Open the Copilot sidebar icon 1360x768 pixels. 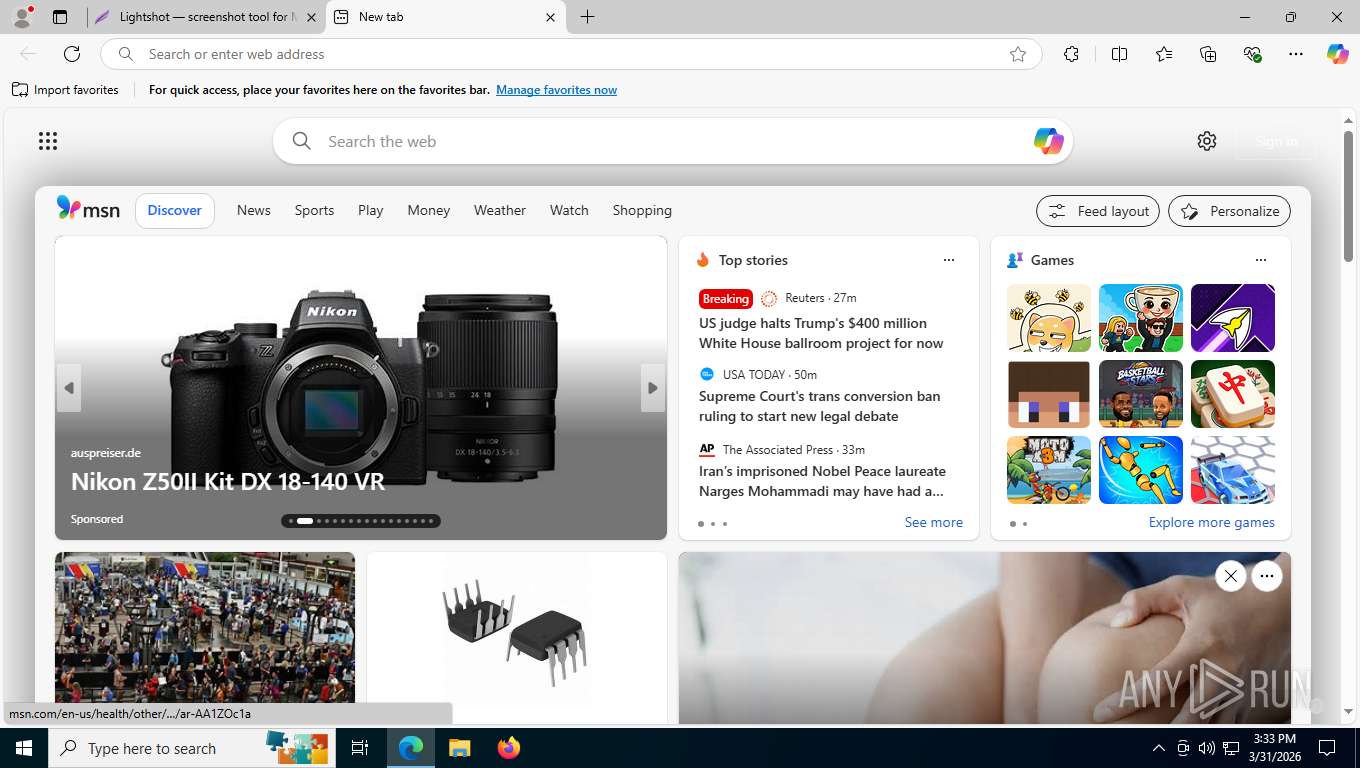1338,54
